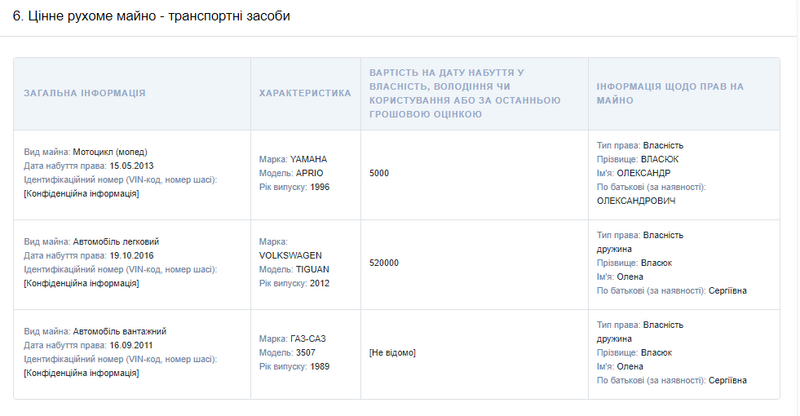The image size is (800, 416).
Task: Click the TIGUAN model text
Action: (312, 270)
